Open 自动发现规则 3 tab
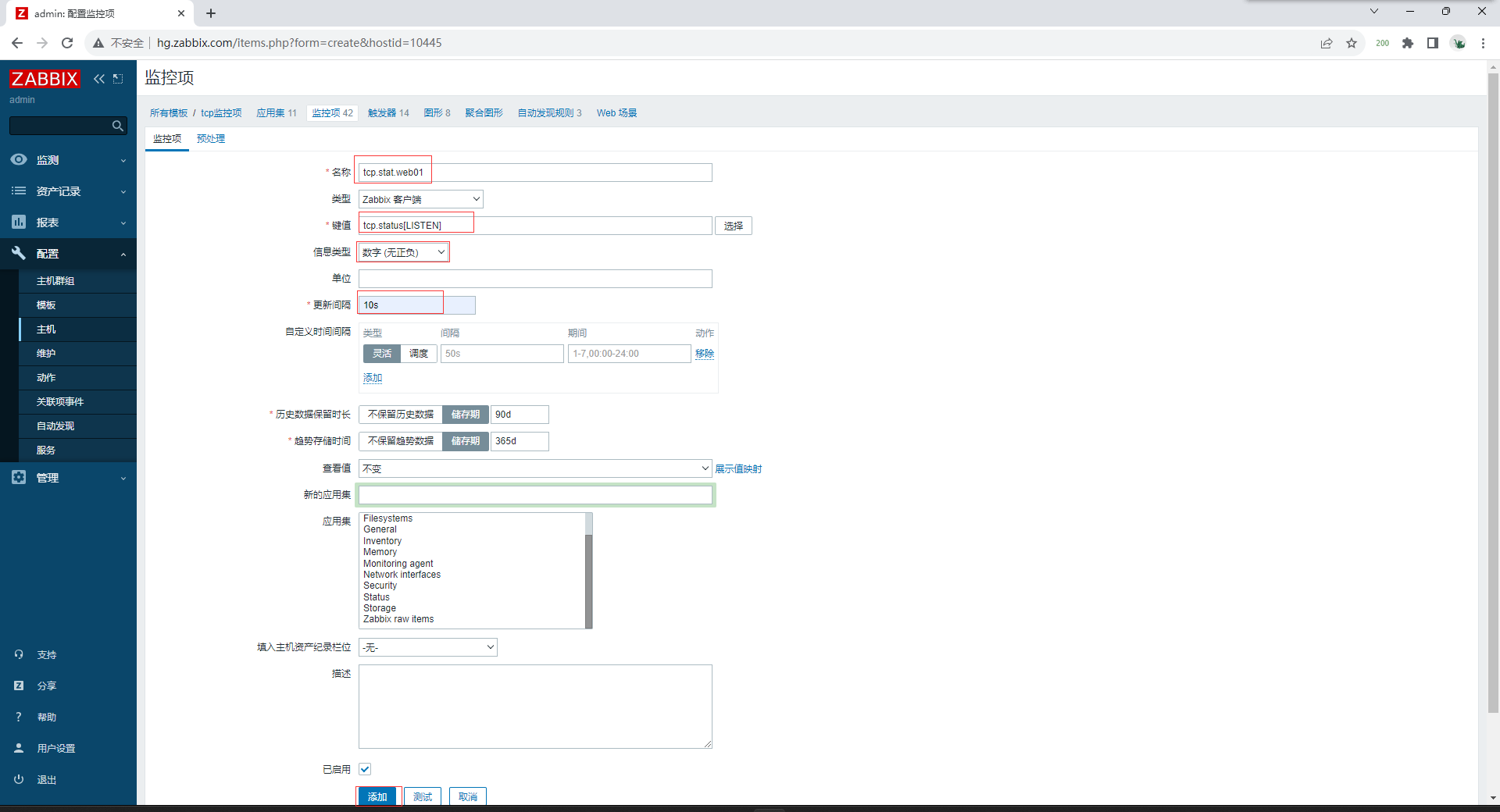1500x812 pixels. pos(550,113)
